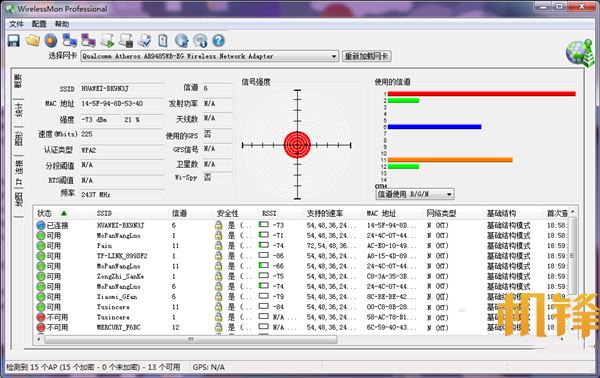Click the globe with info badge icon
Image resolution: width=600 pixels, height=378 pixels.
click(200, 41)
